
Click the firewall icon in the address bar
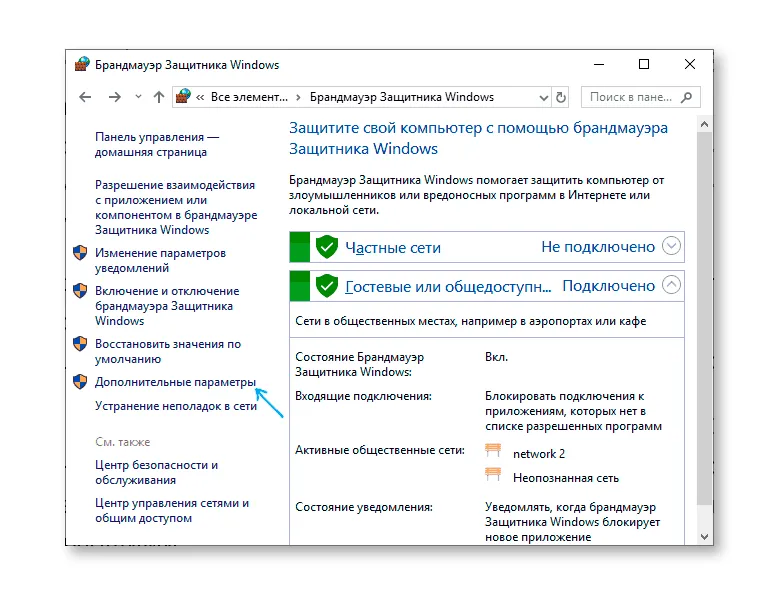183,96
